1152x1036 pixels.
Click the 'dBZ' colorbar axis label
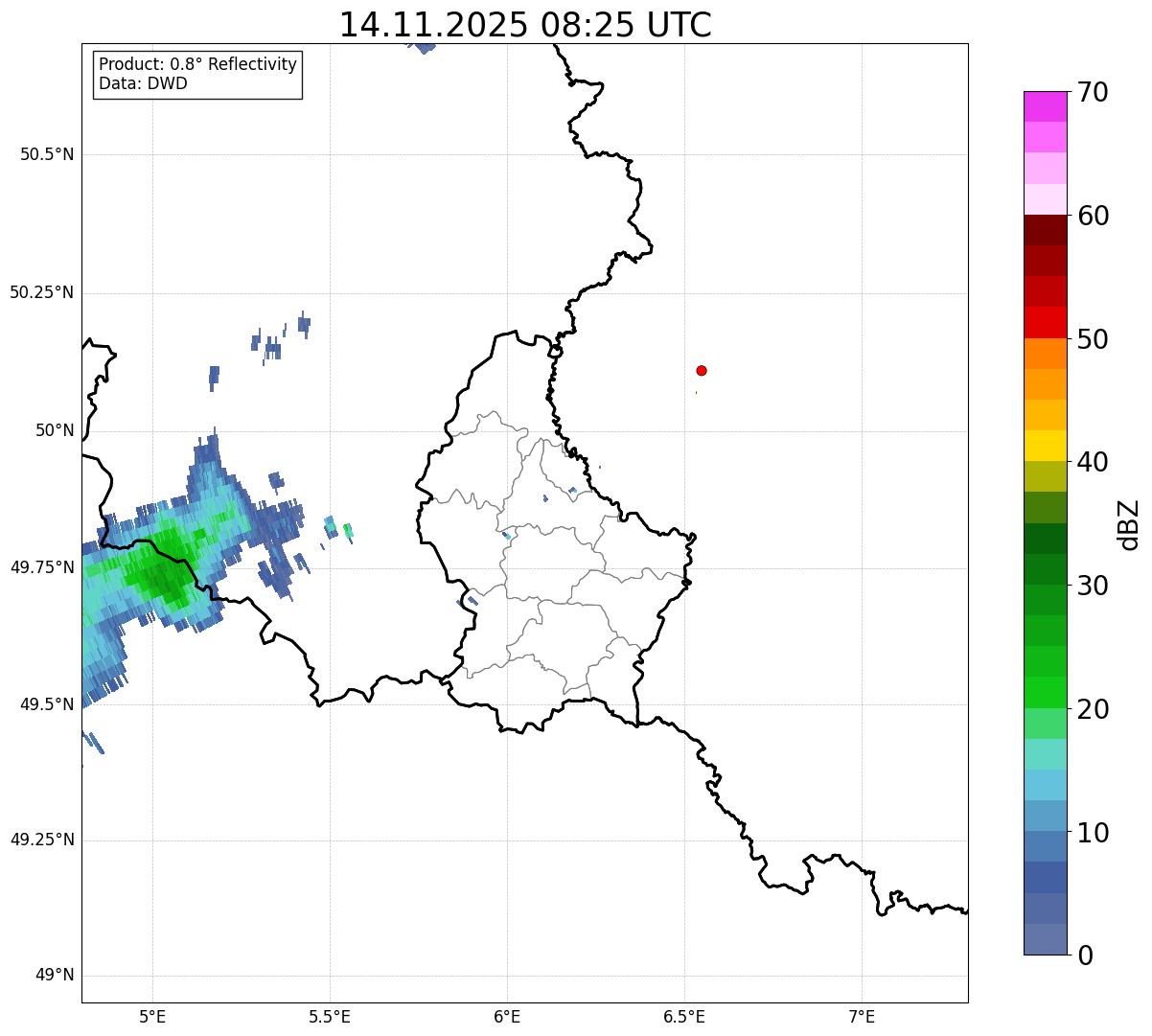(x=1129, y=524)
